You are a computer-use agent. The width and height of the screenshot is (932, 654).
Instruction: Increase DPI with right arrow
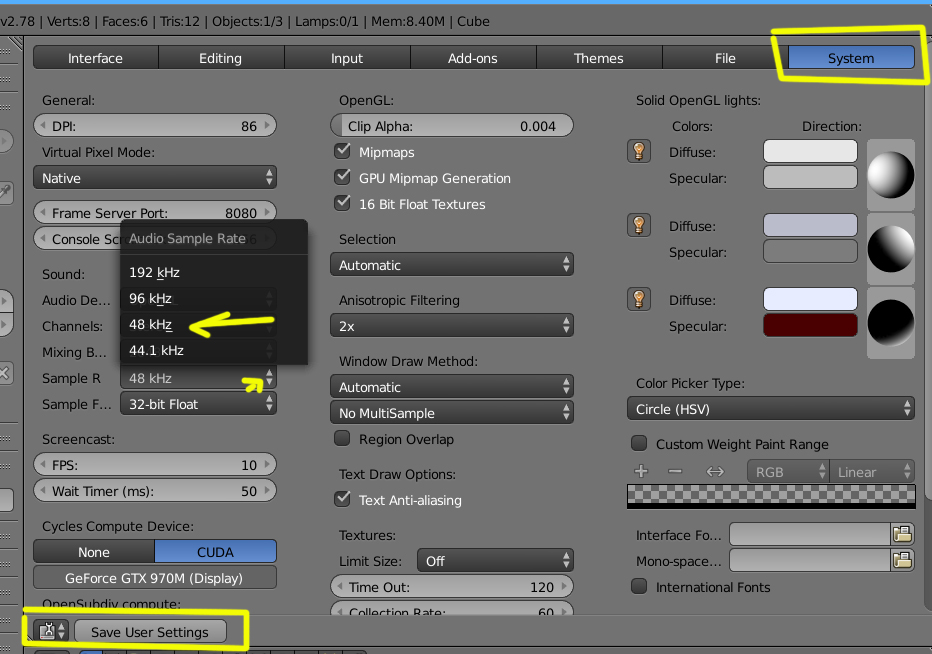(267, 125)
